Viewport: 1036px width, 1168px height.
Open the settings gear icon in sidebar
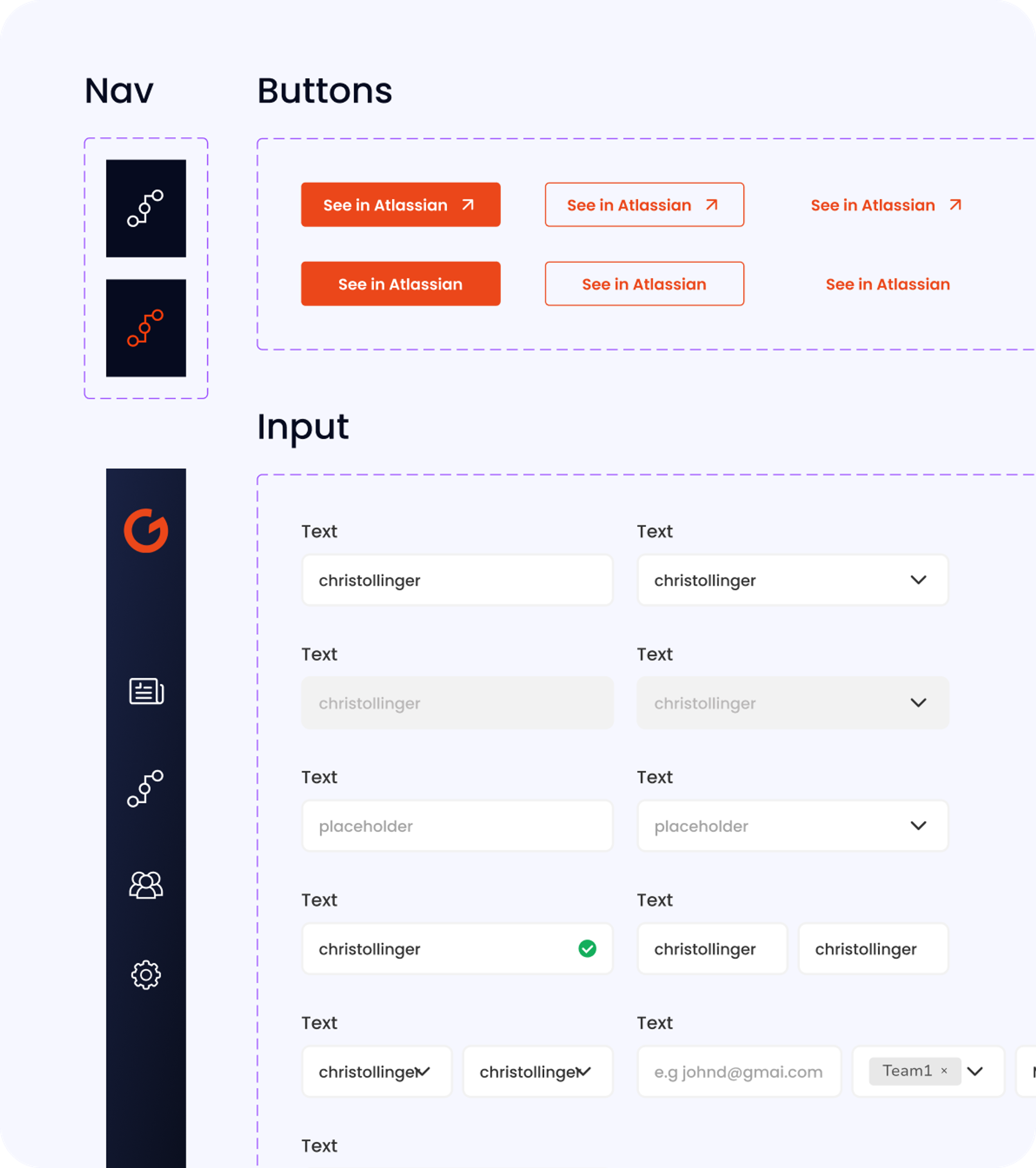click(x=146, y=975)
